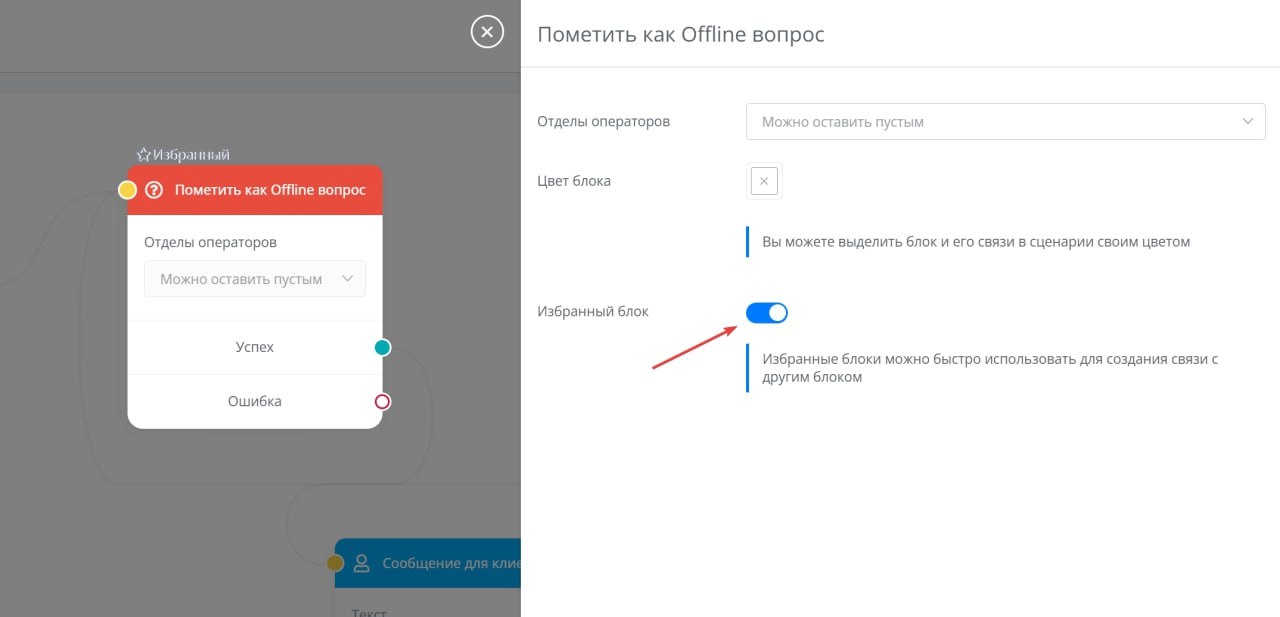Click the Ошибка row in the block
The height and width of the screenshot is (617, 1280).
(254, 402)
